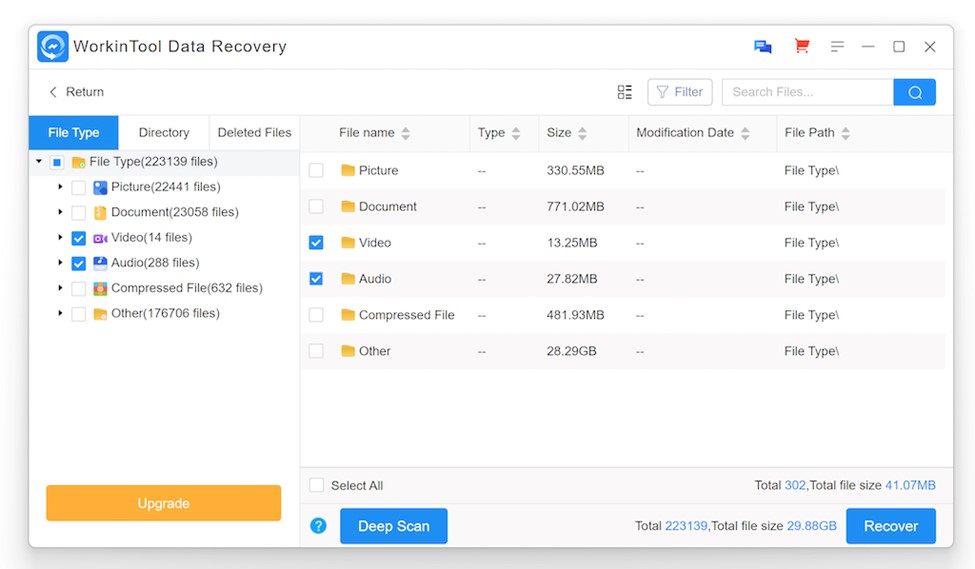Click the Recover button
The width and height of the screenshot is (975, 569).
(x=890, y=526)
